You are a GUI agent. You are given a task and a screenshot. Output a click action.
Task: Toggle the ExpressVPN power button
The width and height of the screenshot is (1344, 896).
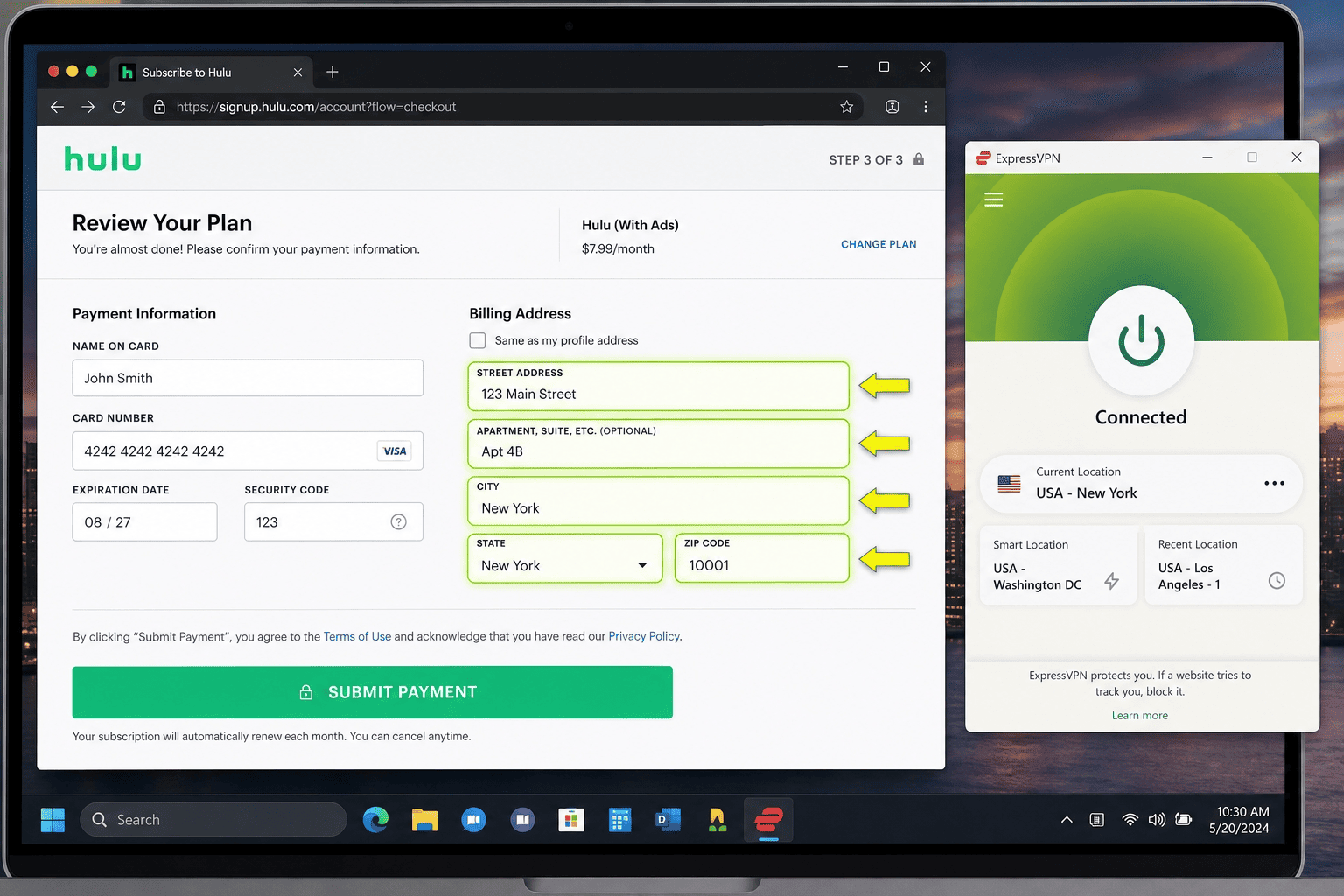tap(1141, 340)
